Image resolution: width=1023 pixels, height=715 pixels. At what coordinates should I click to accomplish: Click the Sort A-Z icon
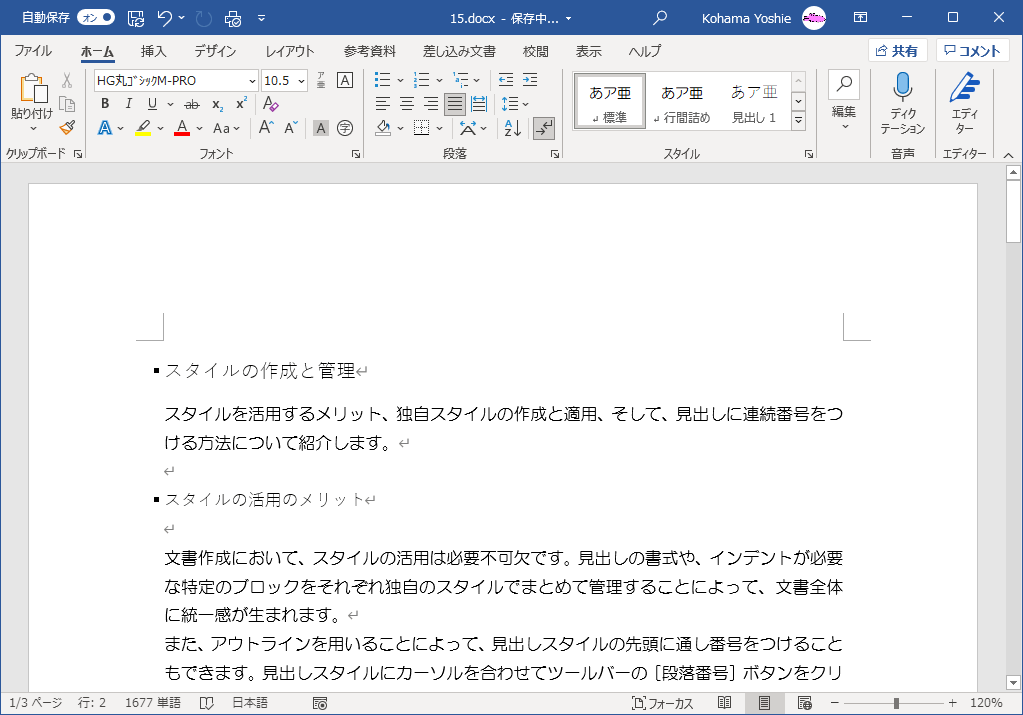pyautogui.click(x=513, y=128)
